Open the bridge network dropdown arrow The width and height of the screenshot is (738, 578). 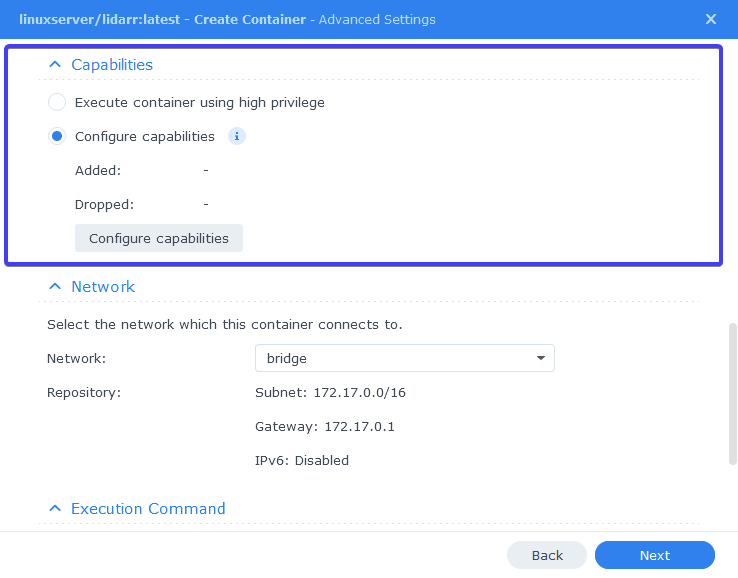click(x=541, y=358)
